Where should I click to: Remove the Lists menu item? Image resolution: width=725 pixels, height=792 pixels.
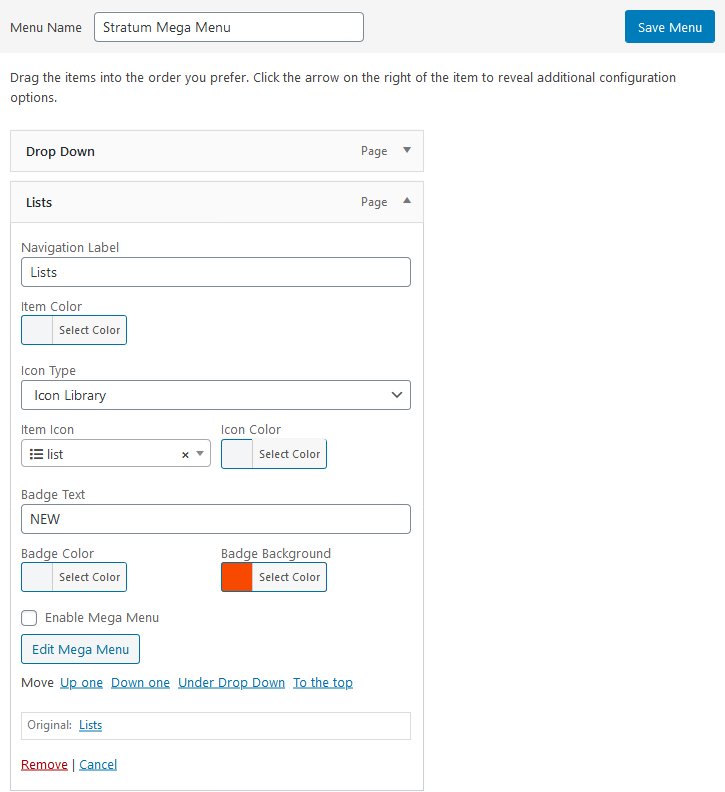click(44, 764)
